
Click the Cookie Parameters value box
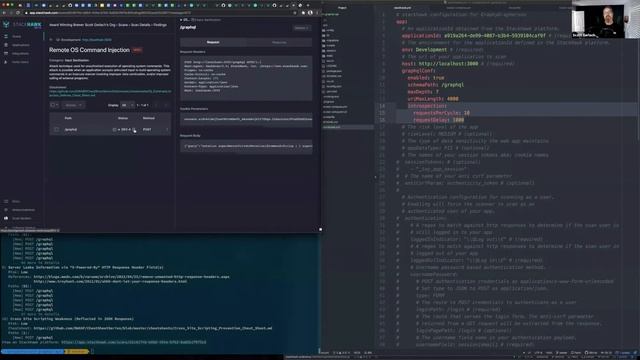click(x=246, y=119)
